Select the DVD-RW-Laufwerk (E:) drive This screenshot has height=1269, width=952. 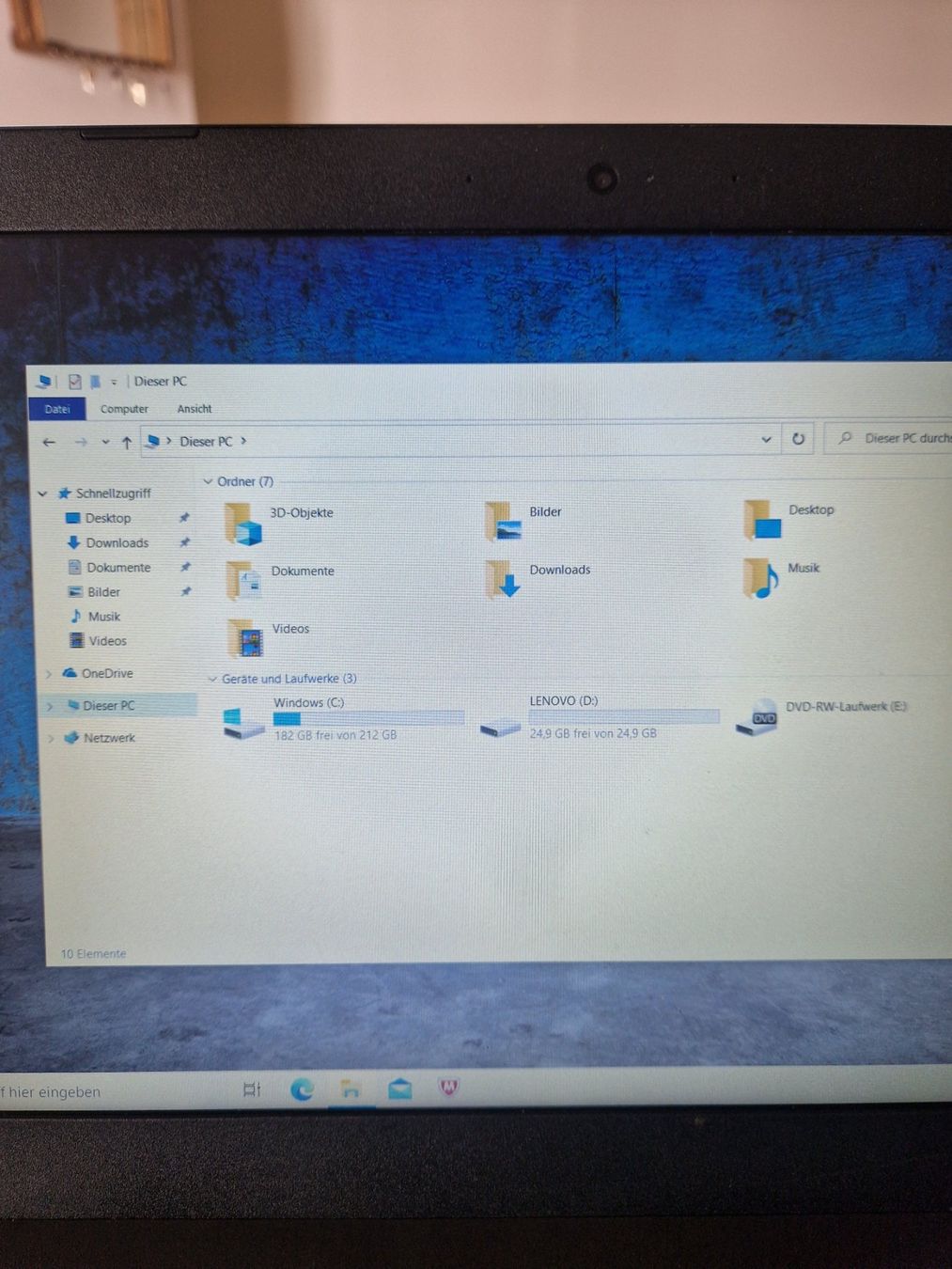click(x=821, y=717)
